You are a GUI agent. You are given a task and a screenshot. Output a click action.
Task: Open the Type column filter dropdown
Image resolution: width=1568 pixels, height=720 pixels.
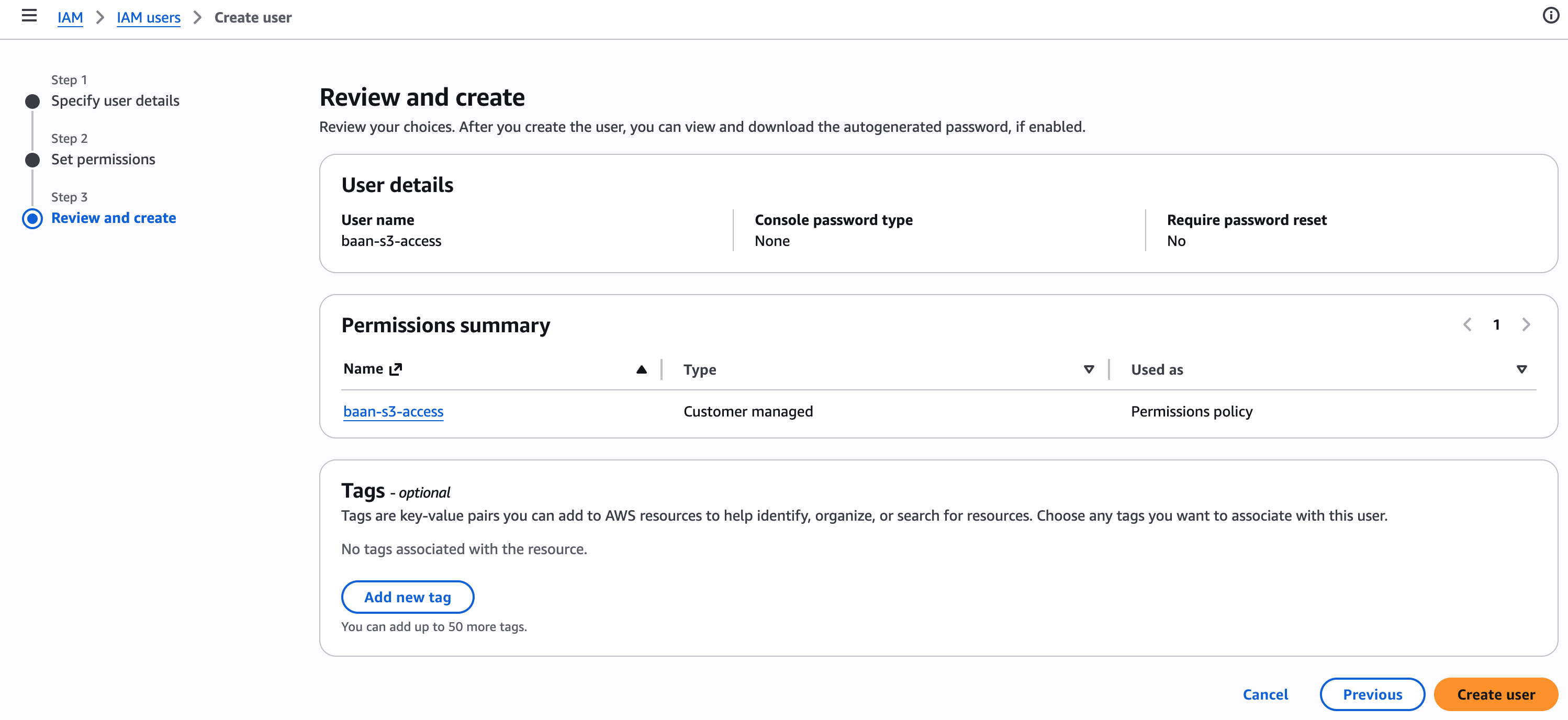click(x=1089, y=369)
